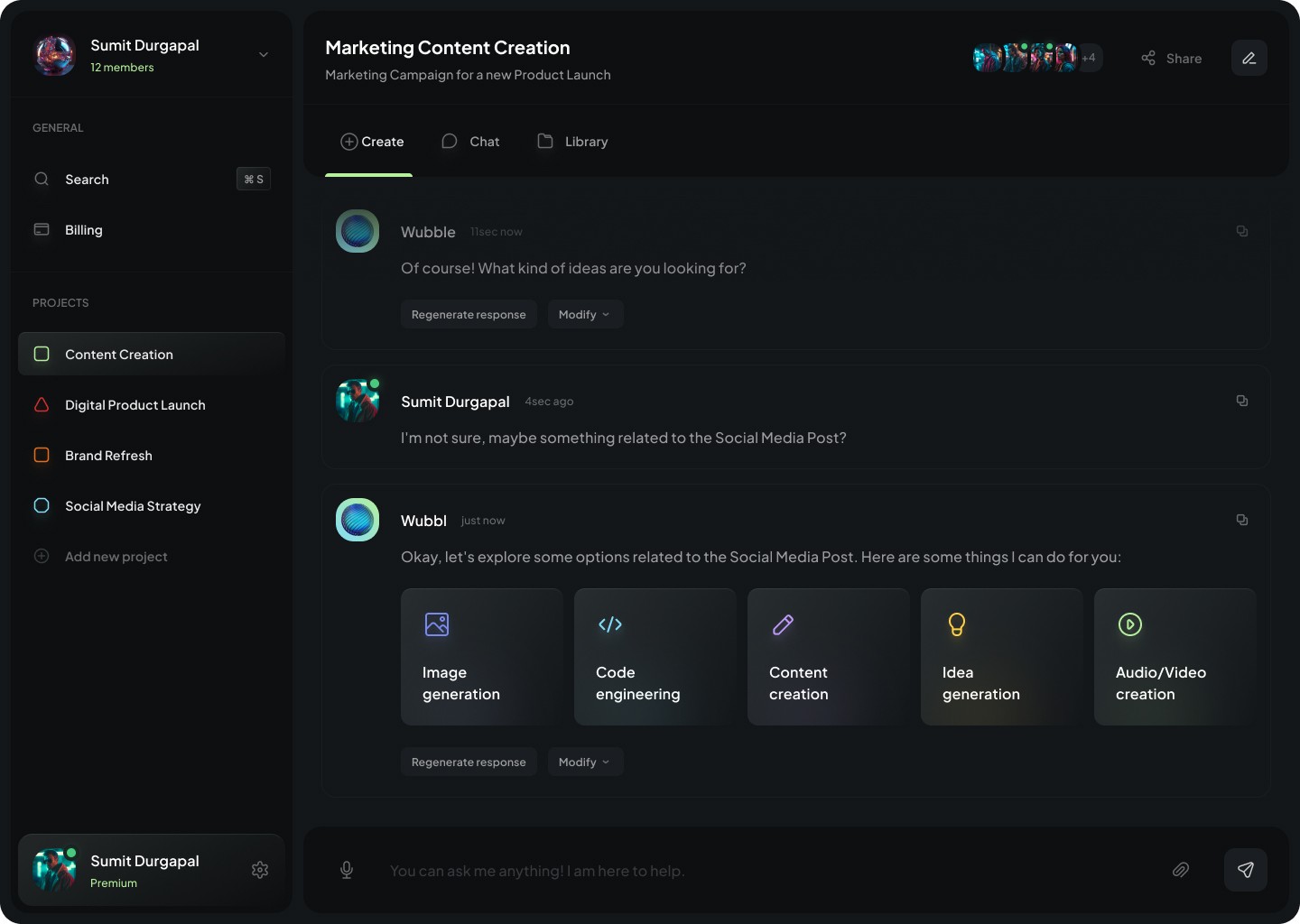Open the Library tab
This screenshot has width=1300, height=924.
click(x=572, y=142)
